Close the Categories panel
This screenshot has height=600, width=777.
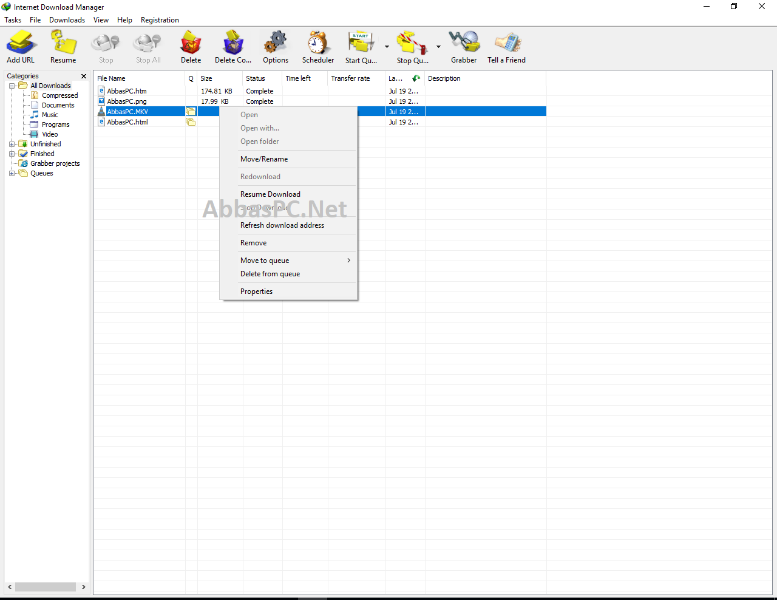click(84, 76)
